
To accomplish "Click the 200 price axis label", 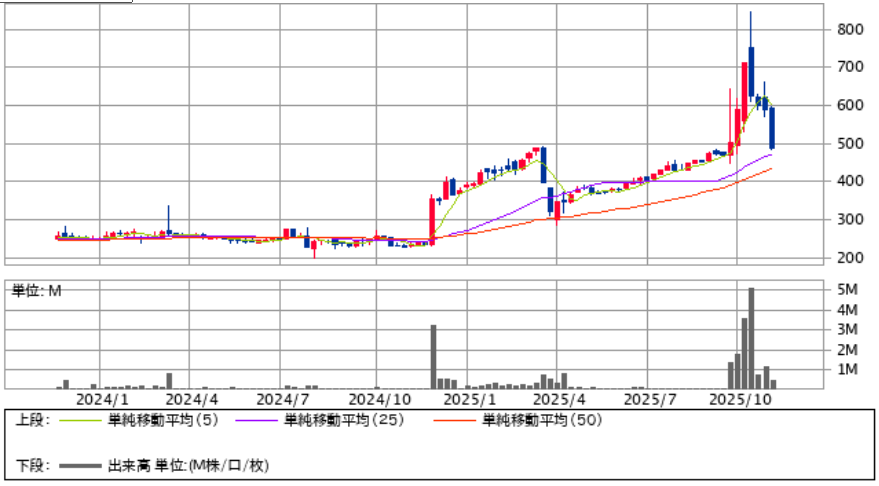I will (851, 258).
